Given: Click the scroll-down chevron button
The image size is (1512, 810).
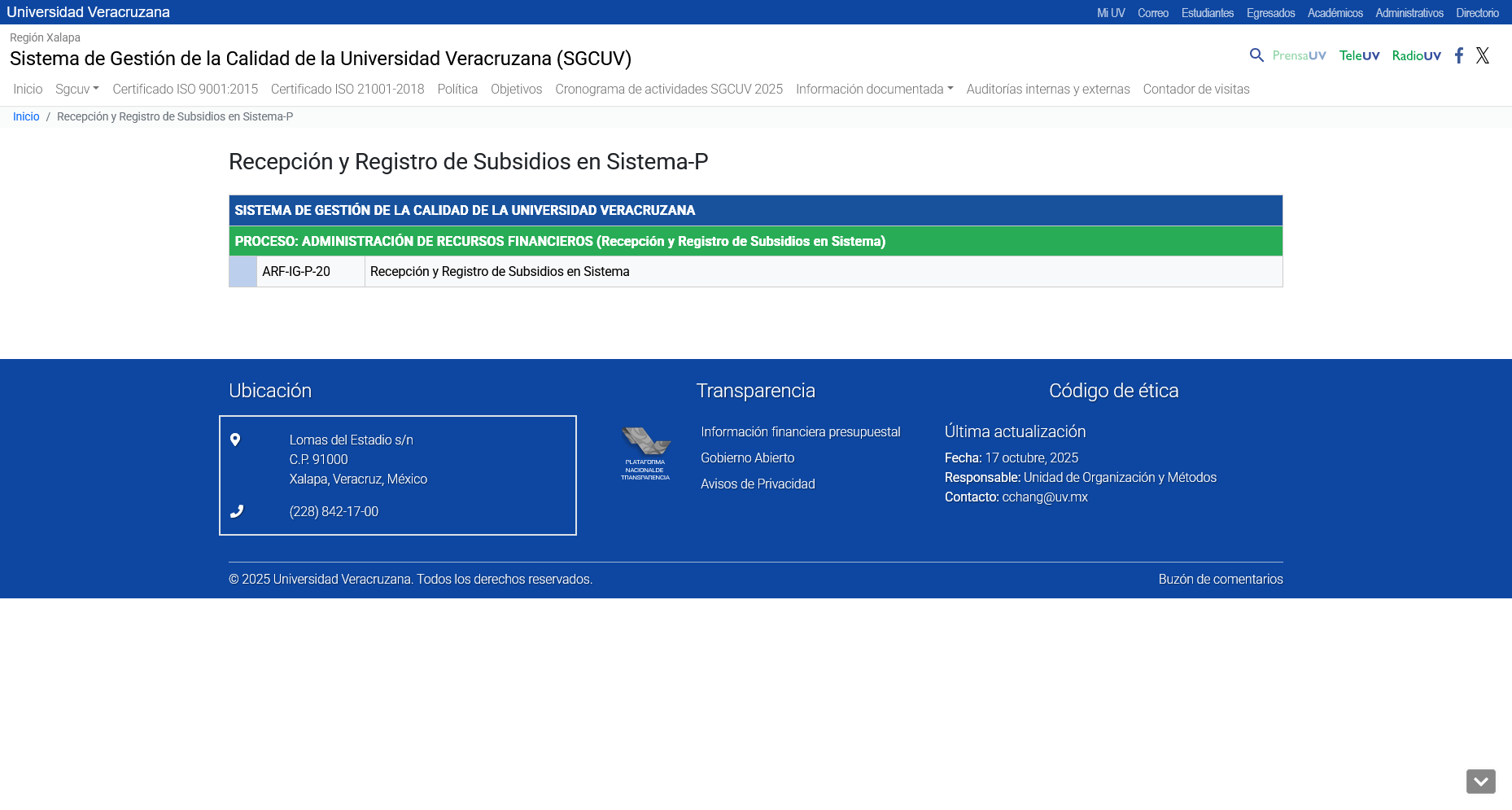Looking at the screenshot, I should point(1480,782).
